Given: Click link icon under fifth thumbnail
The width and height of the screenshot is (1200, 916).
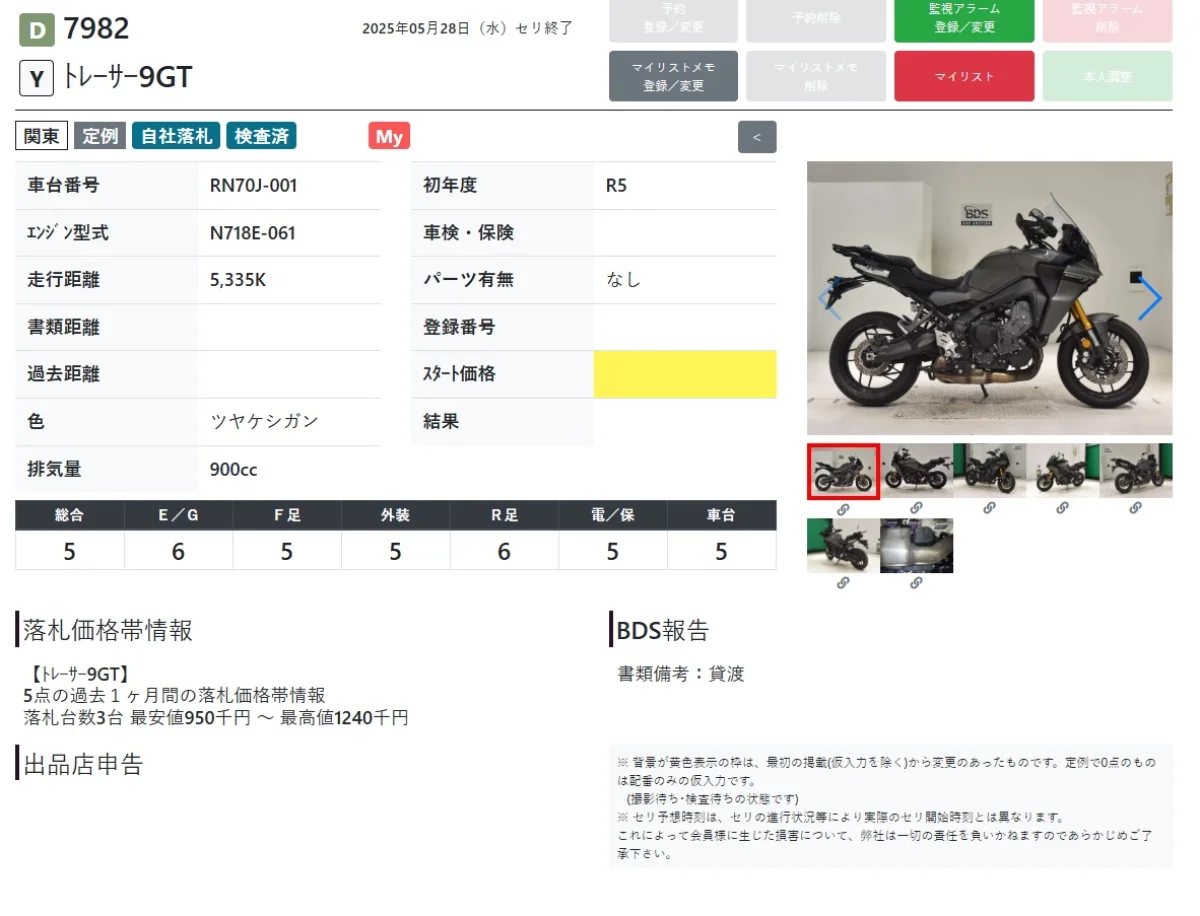Looking at the screenshot, I should [1135, 508].
